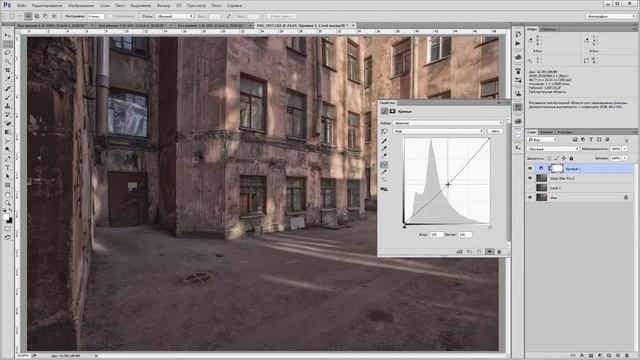Set background color swatch
The height and width of the screenshot is (360, 640).
(10, 221)
